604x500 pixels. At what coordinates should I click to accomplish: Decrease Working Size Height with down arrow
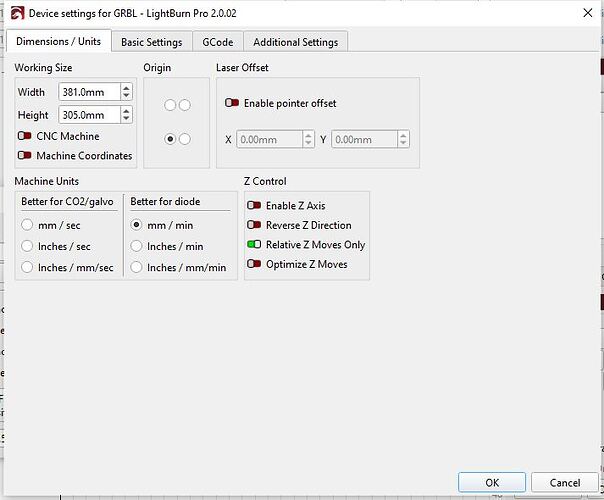coord(125,119)
